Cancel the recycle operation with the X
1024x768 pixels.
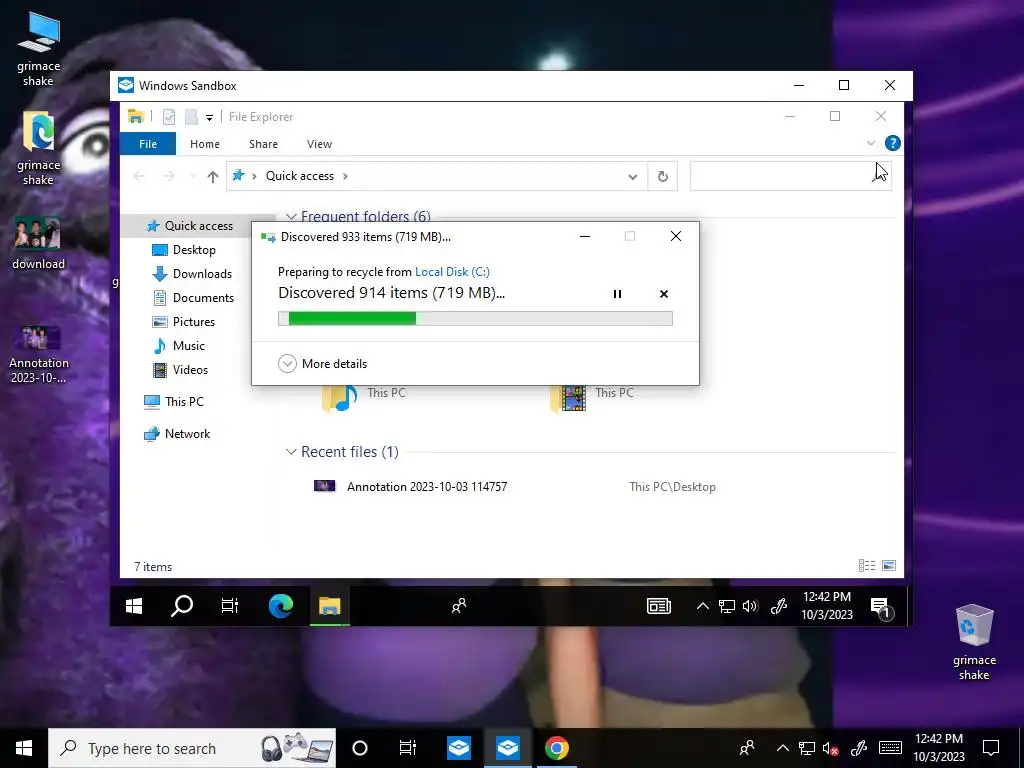(664, 294)
